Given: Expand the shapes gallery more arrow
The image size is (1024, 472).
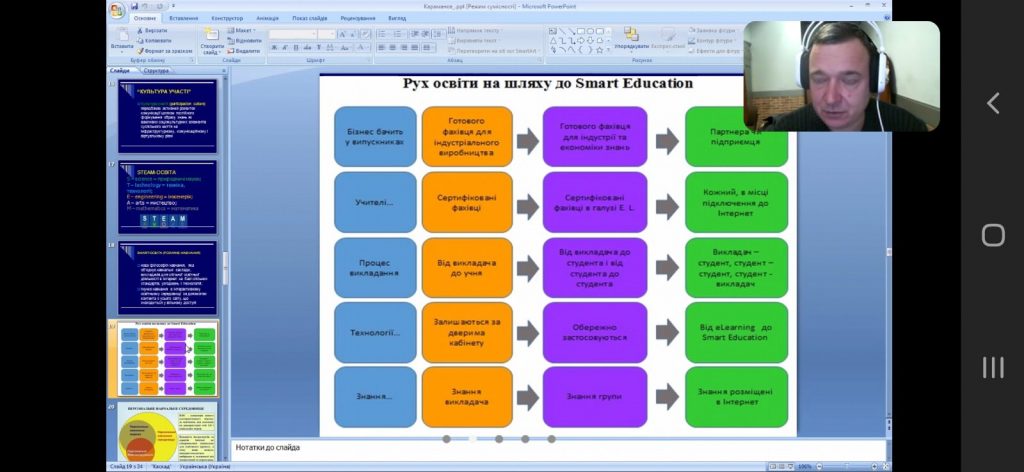Looking at the screenshot, I should tap(610, 50).
